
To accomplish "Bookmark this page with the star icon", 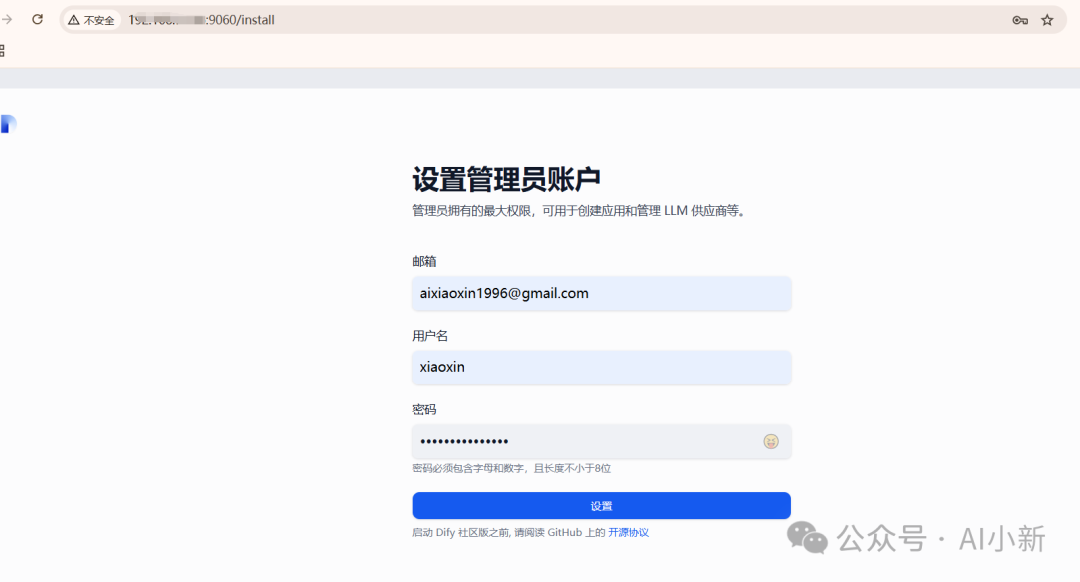I will [1047, 20].
